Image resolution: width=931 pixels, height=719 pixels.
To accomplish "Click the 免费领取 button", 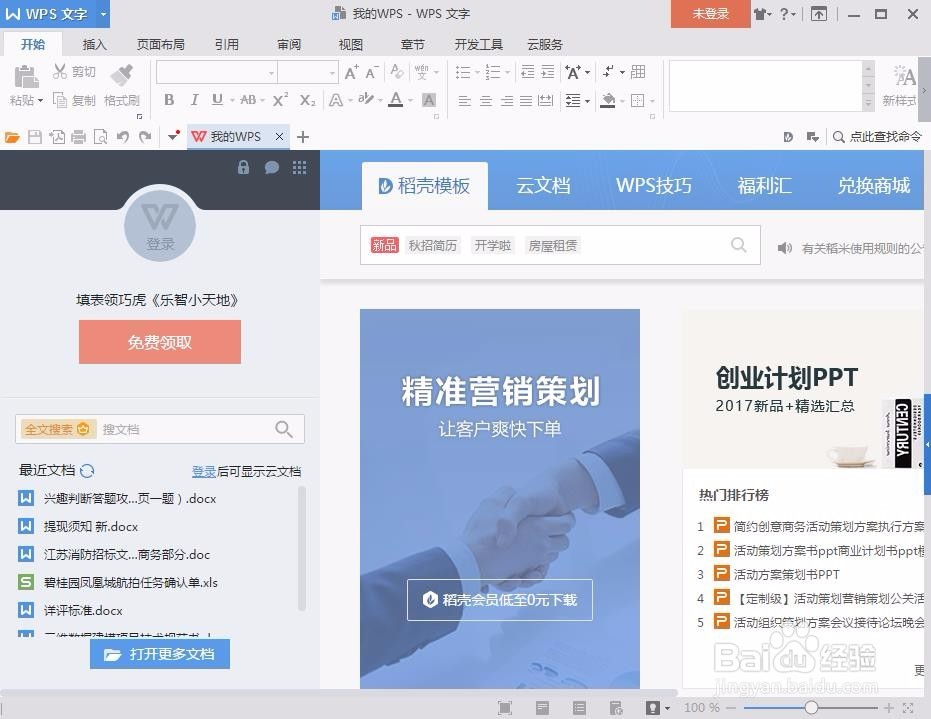I will coord(160,342).
